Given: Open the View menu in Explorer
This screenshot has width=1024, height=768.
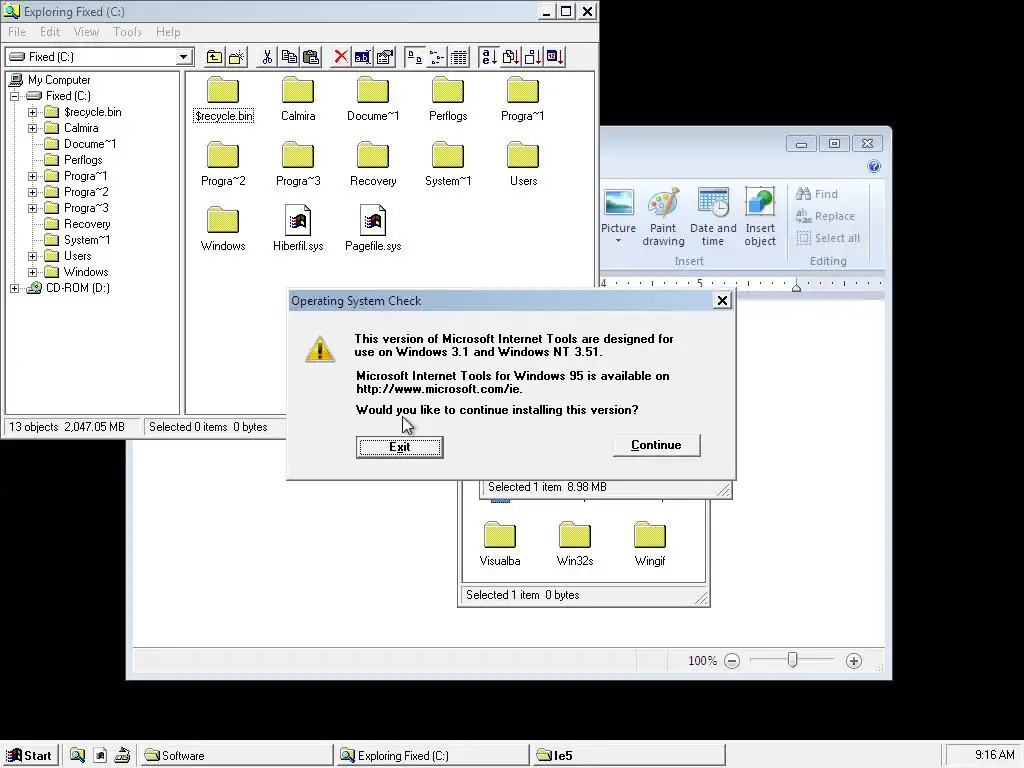Looking at the screenshot, I should coord(86,32).
